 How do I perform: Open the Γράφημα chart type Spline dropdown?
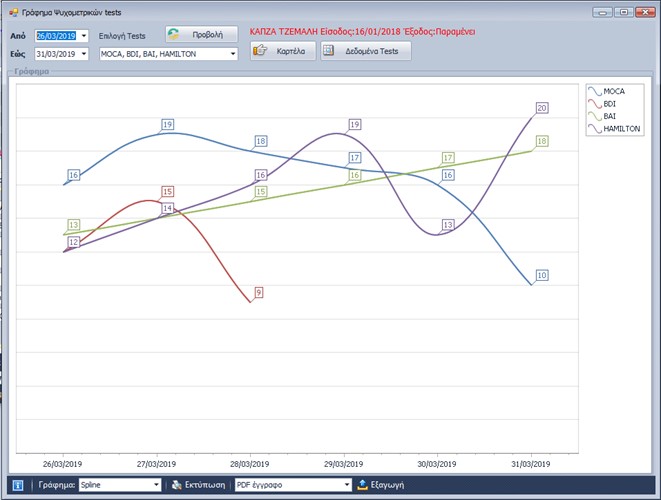click(x=156, y=485)
